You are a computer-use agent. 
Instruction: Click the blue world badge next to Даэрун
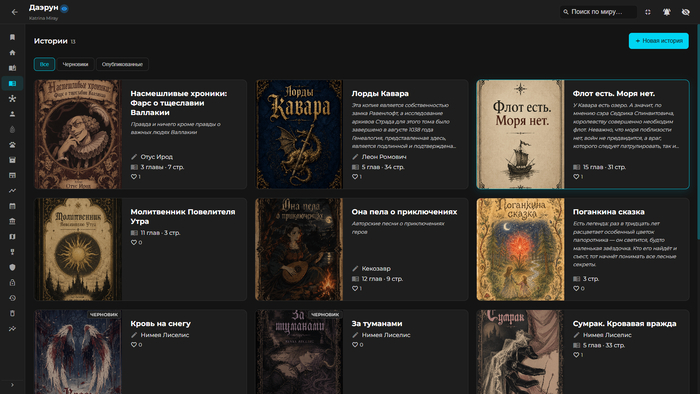coord(64,8)
